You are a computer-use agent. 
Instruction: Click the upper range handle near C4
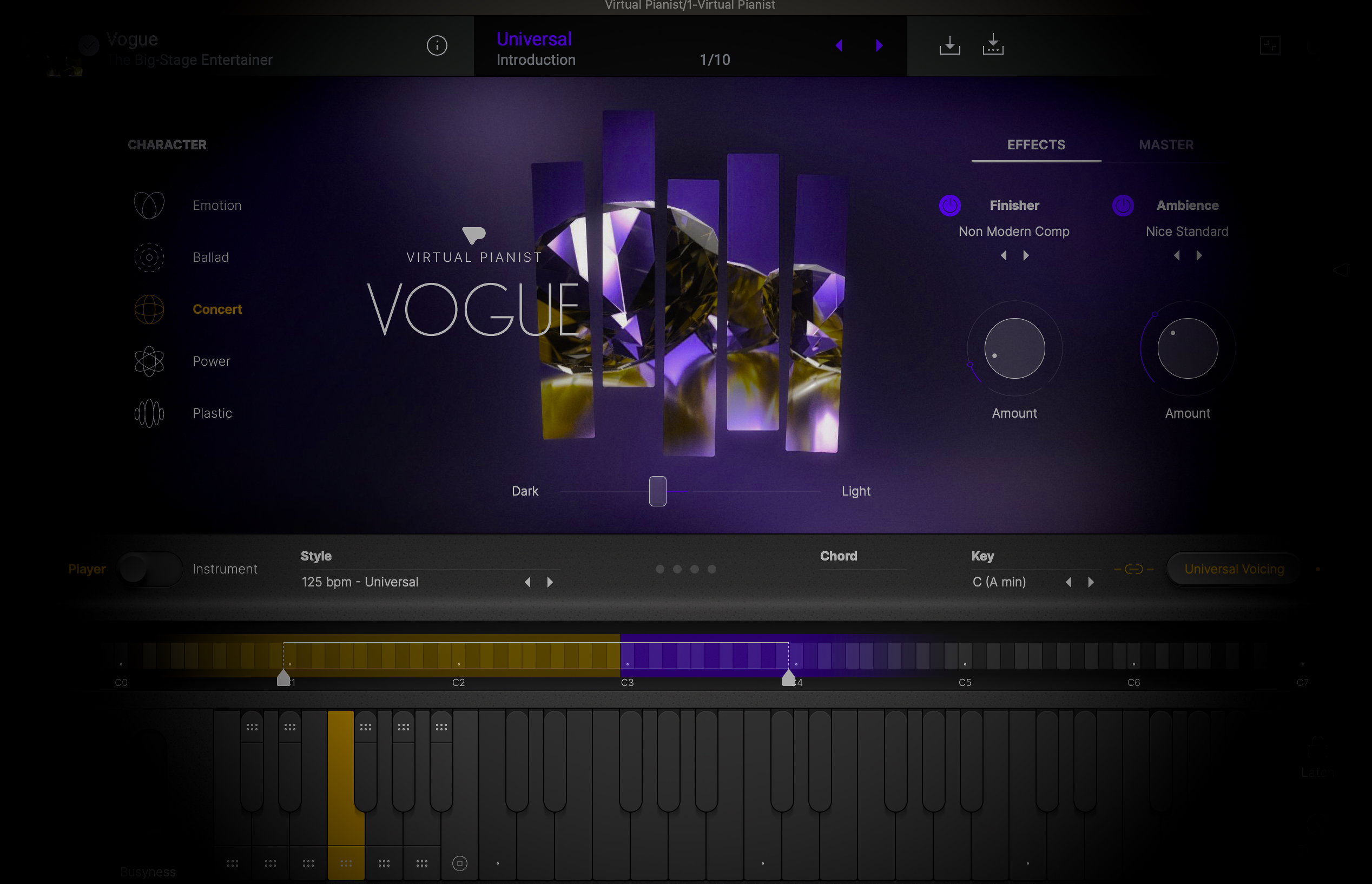pyautogui.click(x=789, y=677)
